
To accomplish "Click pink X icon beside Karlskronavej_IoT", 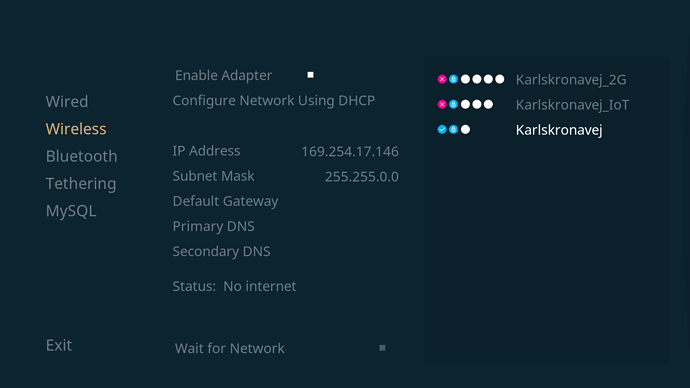I will [x=442, y=104].
